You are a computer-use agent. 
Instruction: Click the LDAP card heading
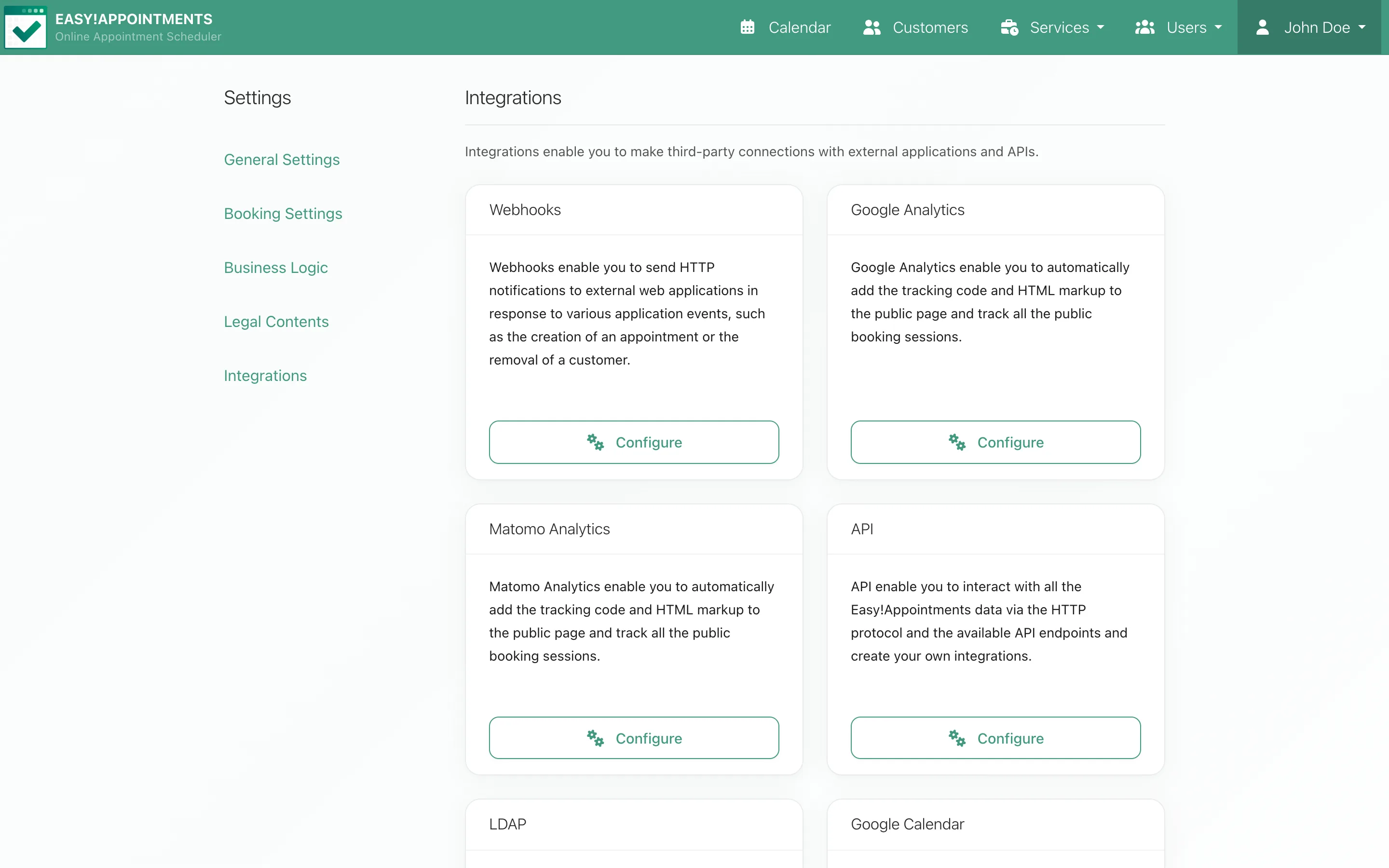tap(507, 824)
